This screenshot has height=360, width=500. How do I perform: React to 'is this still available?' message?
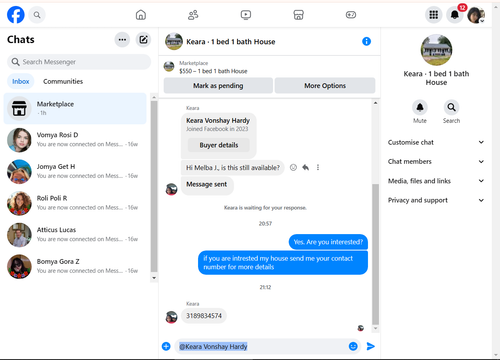pyautogui.click(x=293, y=167)
